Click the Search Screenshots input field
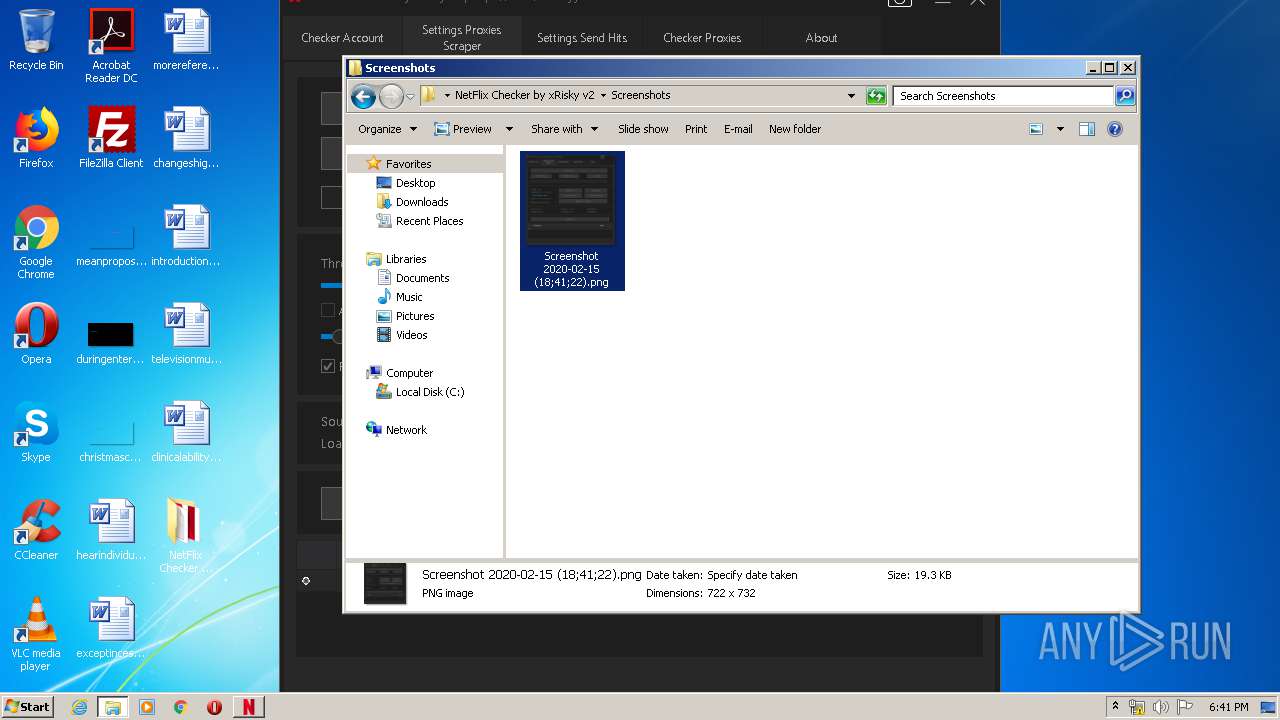This screenshot has height=720, width=1280. [1003, 96]
